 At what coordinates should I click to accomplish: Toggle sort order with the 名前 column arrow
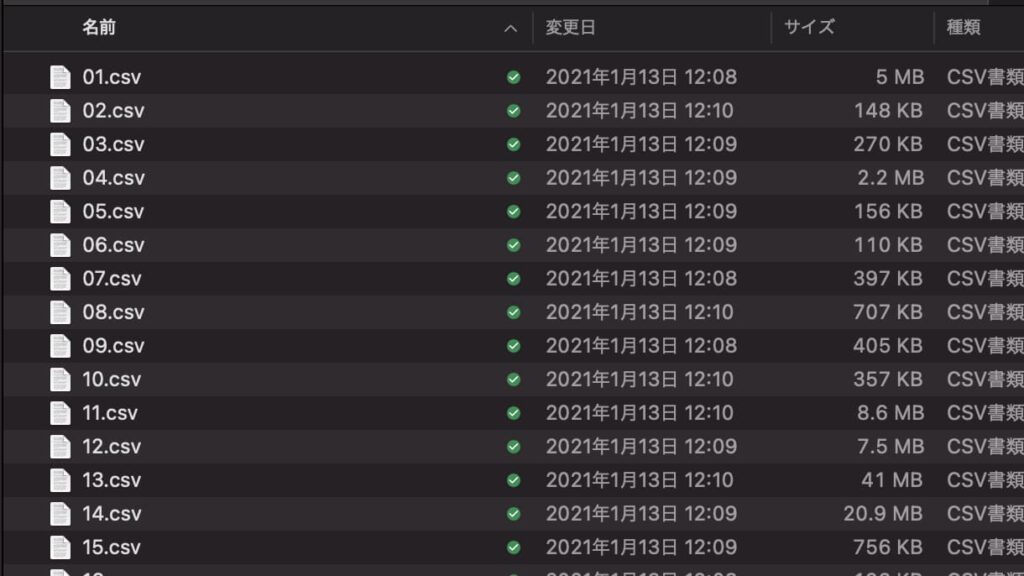pyautogui.click(x=511, y=28)
